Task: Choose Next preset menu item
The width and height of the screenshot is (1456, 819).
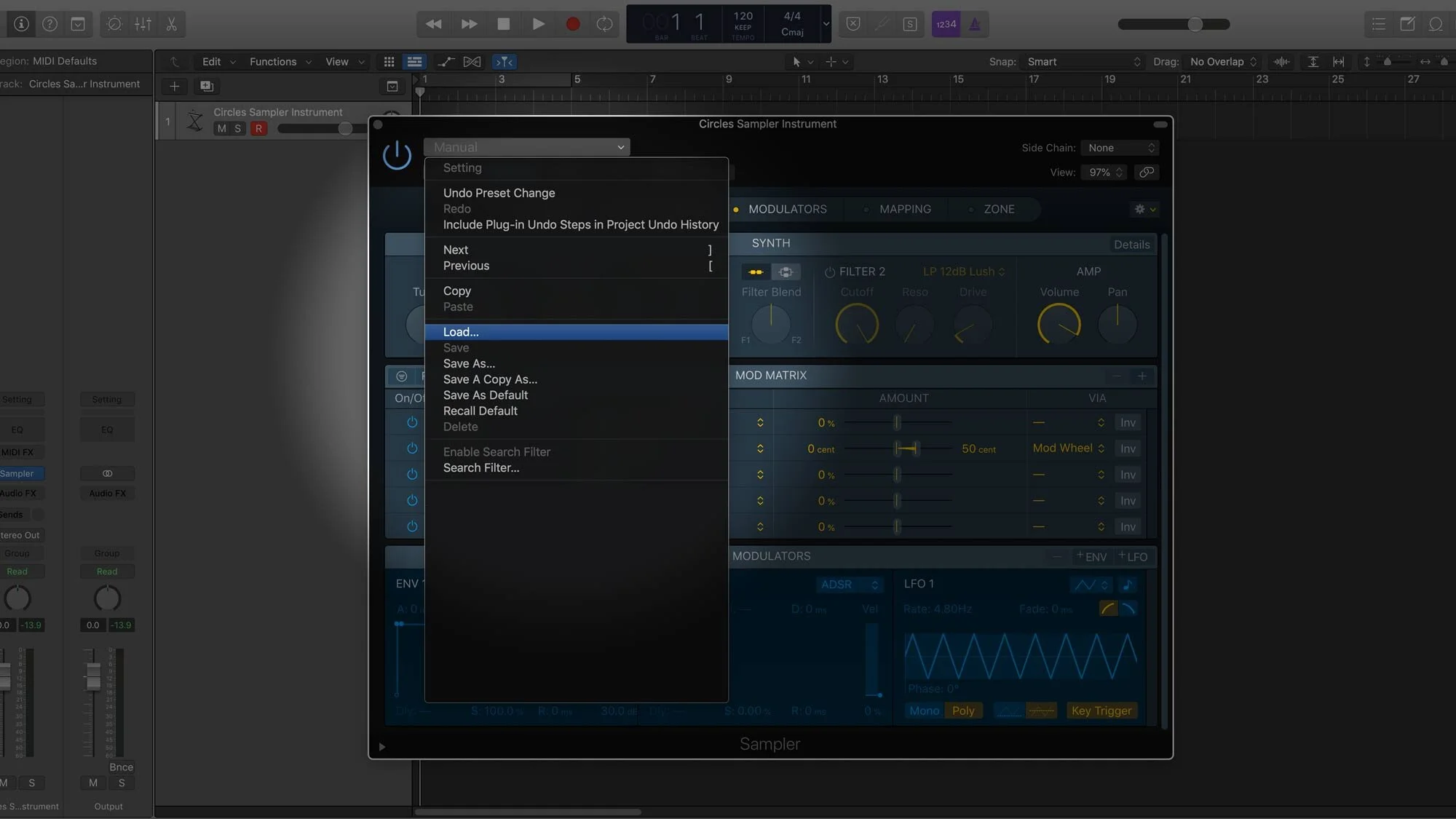Action: coord(576,250)
